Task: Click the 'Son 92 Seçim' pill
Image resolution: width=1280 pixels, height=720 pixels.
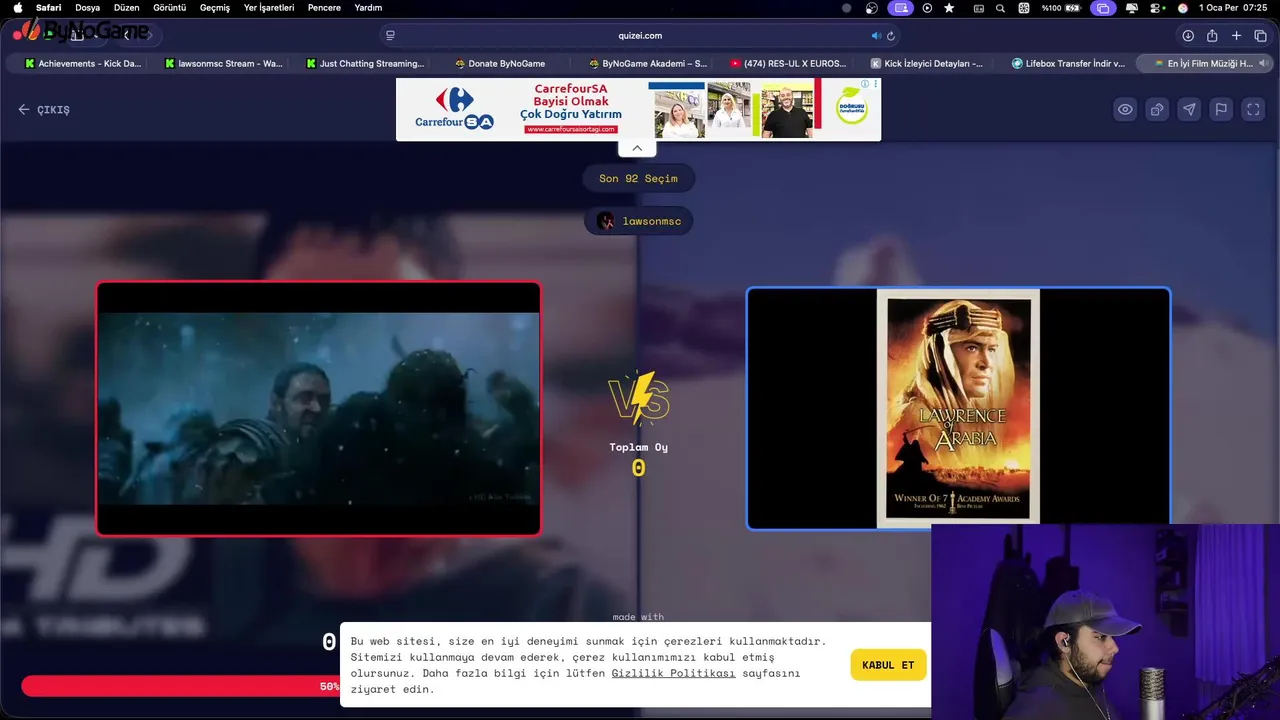Action: (x=638, y=178)
